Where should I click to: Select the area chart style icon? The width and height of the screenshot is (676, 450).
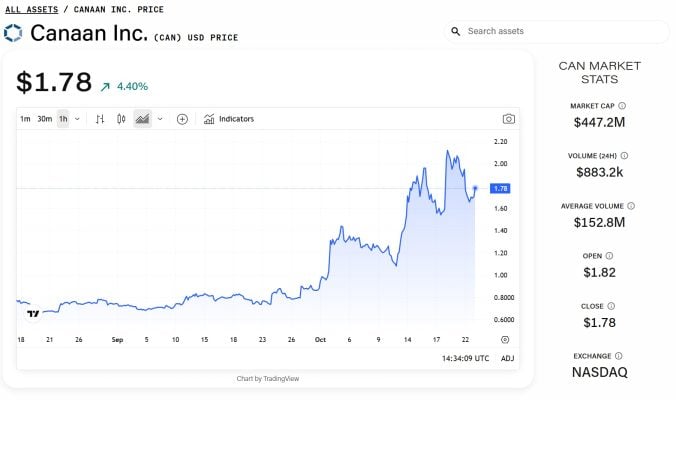point(143,119)
